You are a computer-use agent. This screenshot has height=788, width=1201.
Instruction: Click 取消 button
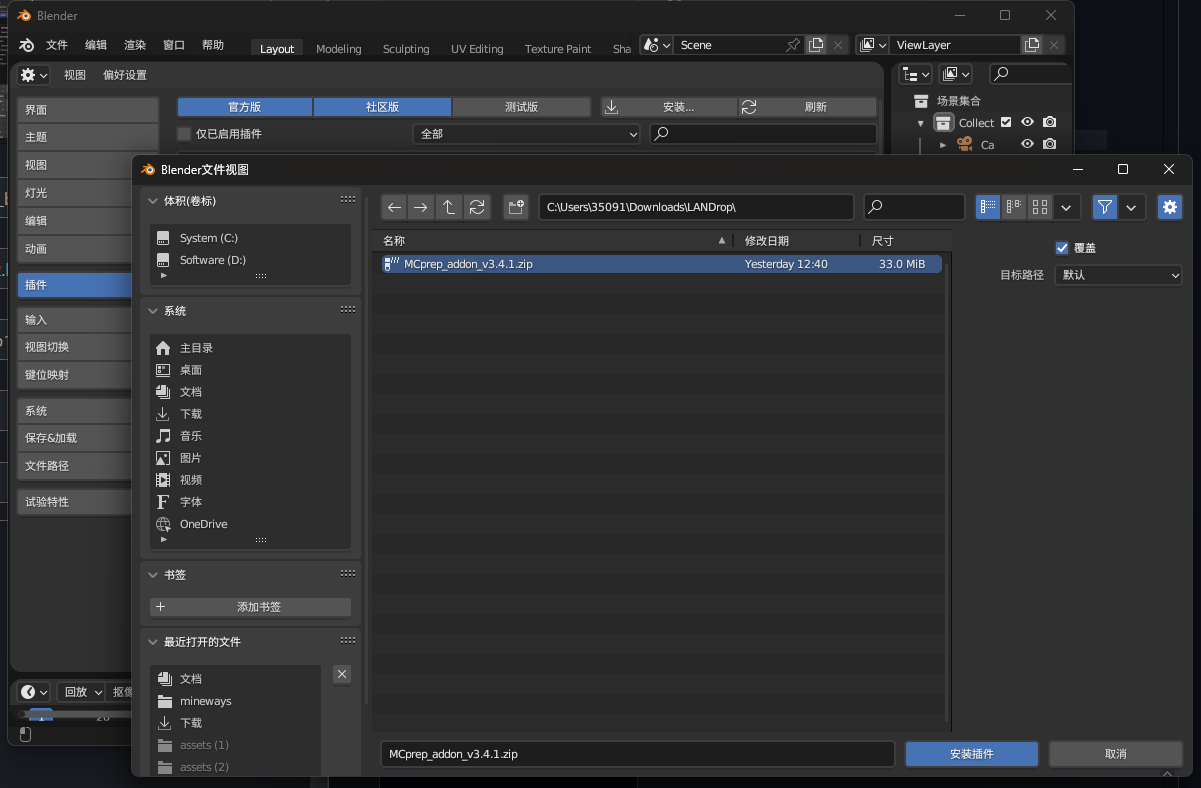pyautogui.click(x=1115, y=754)
